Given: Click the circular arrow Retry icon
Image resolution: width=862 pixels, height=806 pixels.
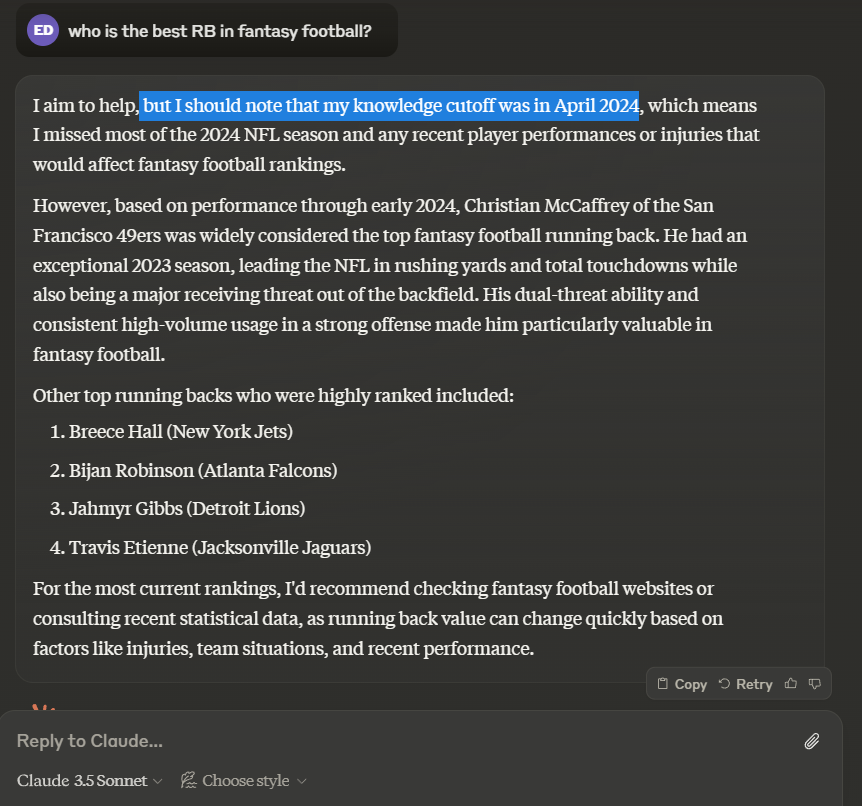Looking at the screenshot, I should click(725, 684).
